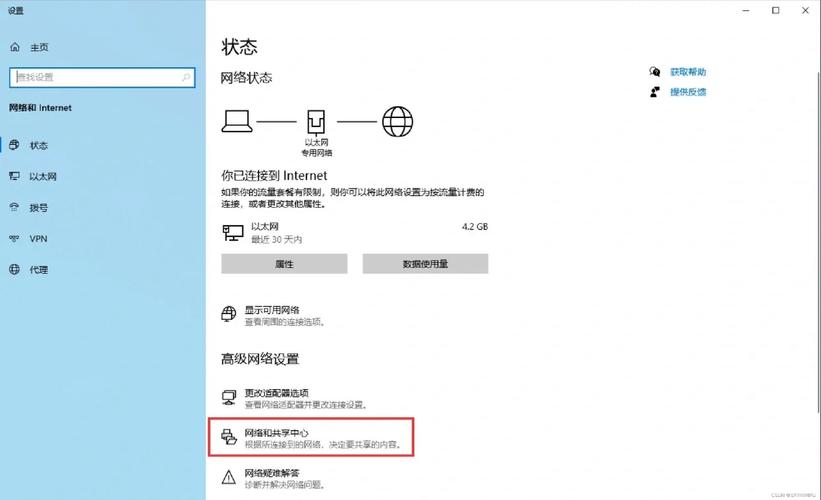Click the 网络和共享中心 printer-style icon
821x500 pixels.
click(229, 437)
